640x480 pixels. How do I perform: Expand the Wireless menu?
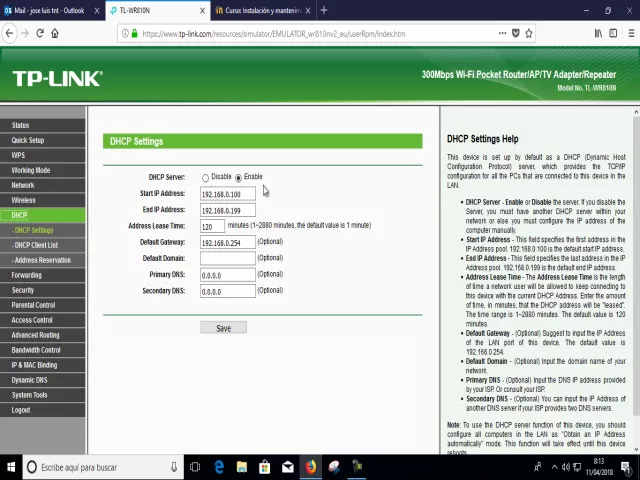click(x=43, y=200)
